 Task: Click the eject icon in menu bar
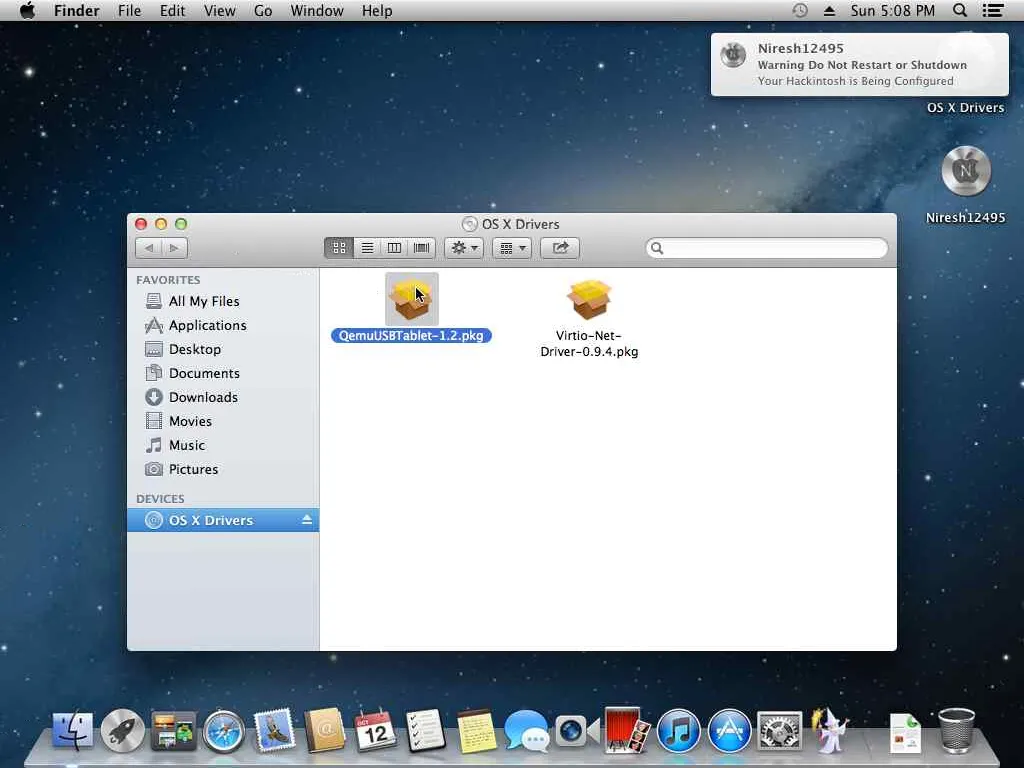[x=829, y=10]
